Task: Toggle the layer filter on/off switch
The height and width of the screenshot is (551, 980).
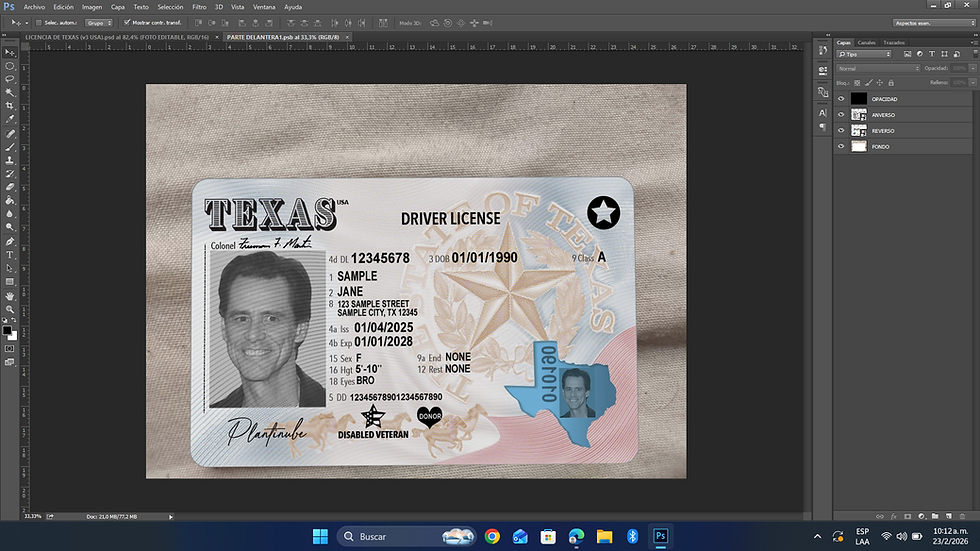Action: pyautogui.click(x=974, y=54)
